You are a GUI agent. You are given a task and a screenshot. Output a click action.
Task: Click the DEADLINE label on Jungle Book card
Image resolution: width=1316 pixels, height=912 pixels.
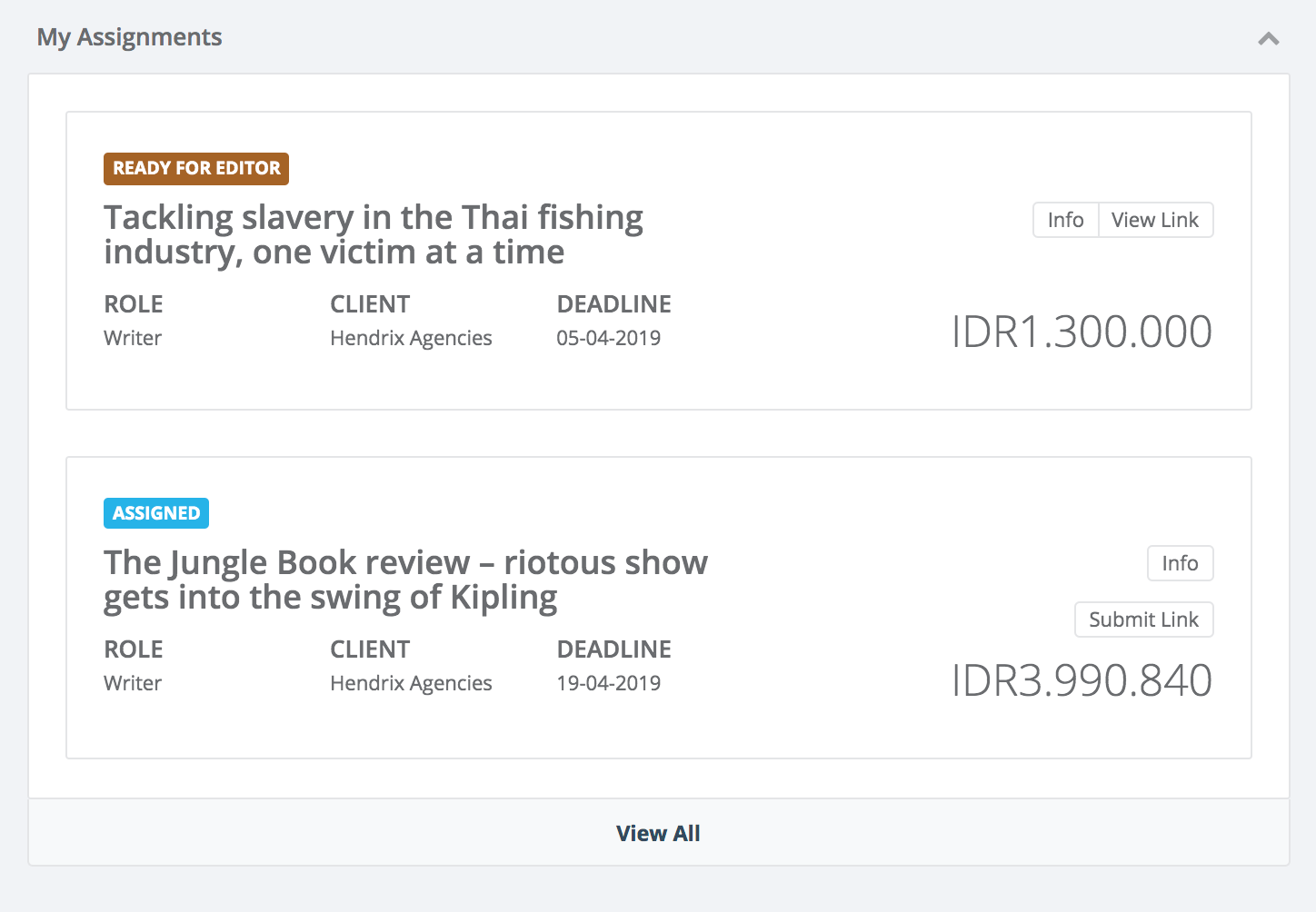point(613,649)
